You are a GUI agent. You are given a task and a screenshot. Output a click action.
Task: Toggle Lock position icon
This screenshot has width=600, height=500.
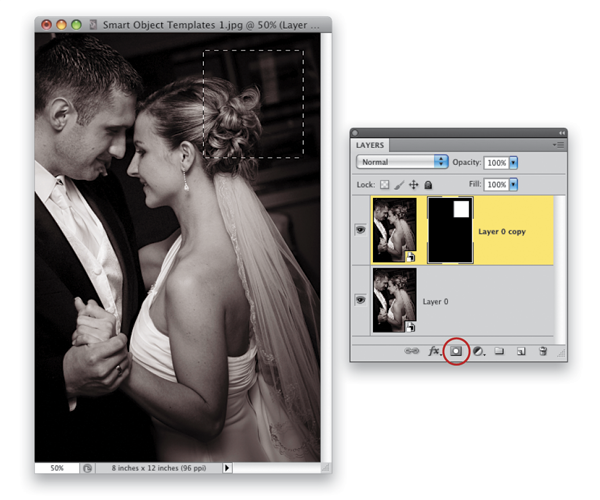click(414, 185)
